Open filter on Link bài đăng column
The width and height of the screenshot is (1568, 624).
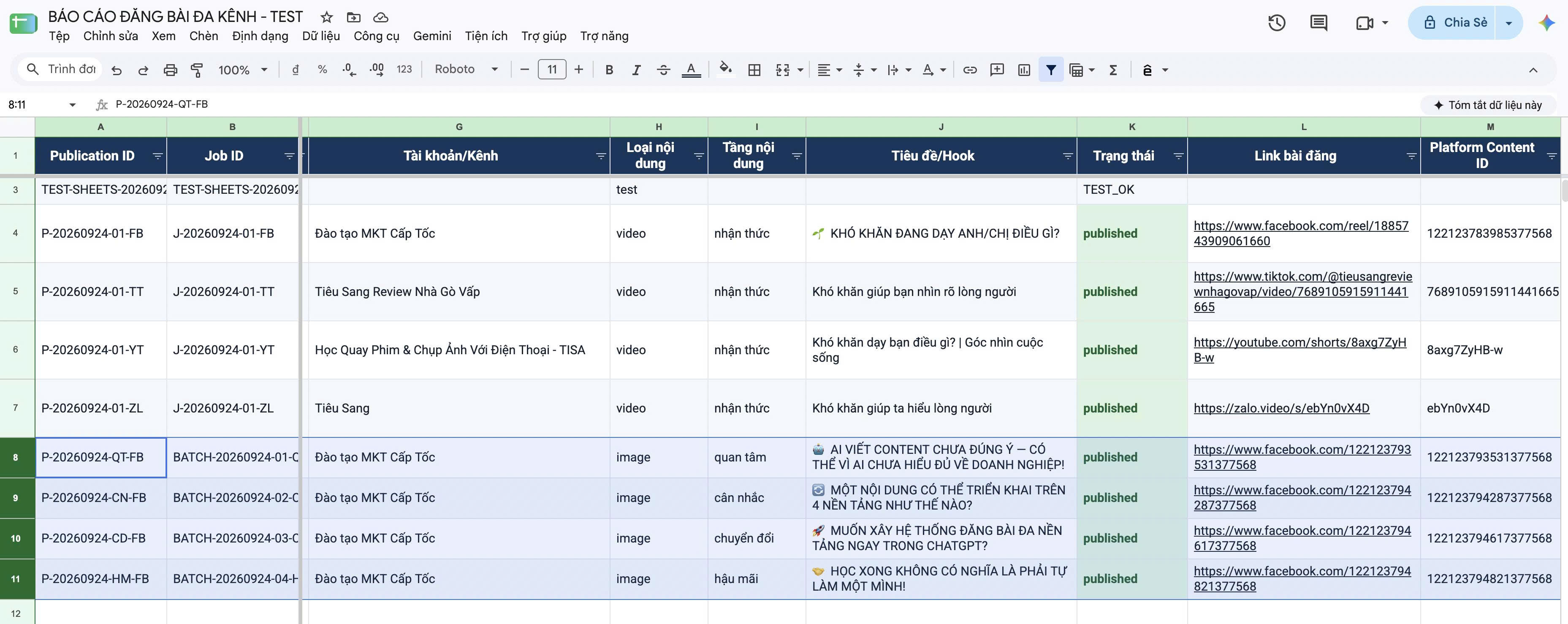(1411, 156)
